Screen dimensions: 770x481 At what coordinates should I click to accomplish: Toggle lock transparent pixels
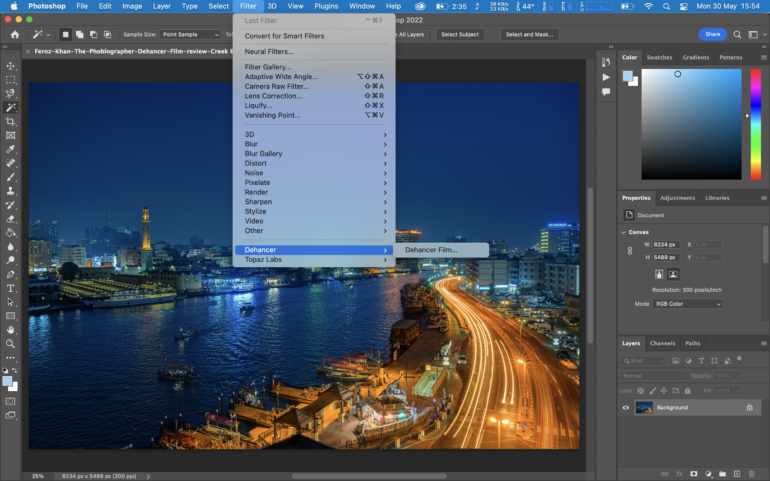[640, 391]
